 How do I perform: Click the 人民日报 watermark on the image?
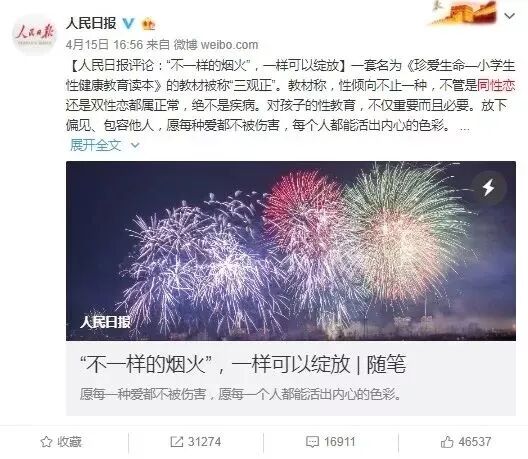click(x=105, y=322)
